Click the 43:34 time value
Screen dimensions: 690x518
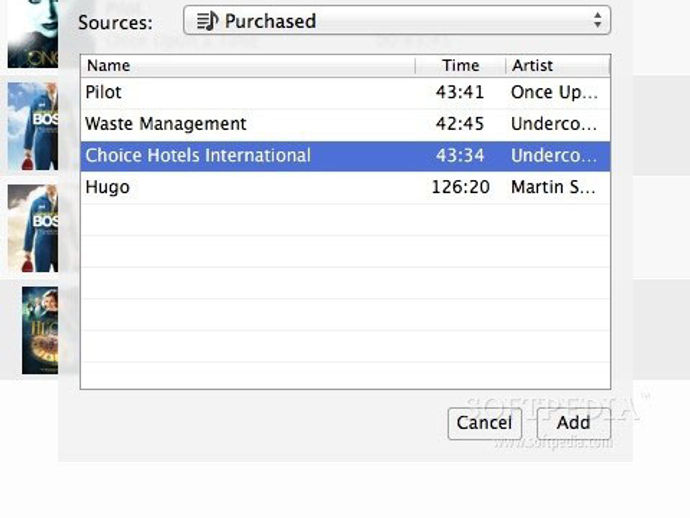coord(460,156)
